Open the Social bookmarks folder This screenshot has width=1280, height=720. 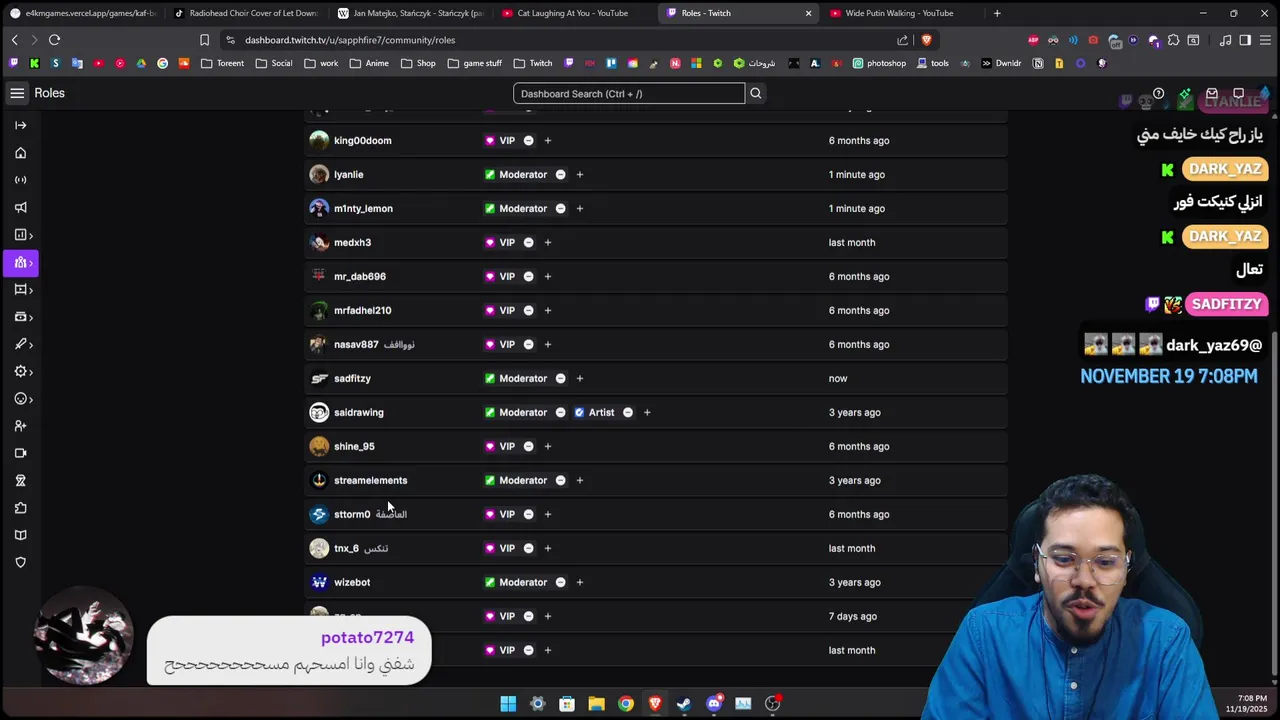click(x=274, y=63)
